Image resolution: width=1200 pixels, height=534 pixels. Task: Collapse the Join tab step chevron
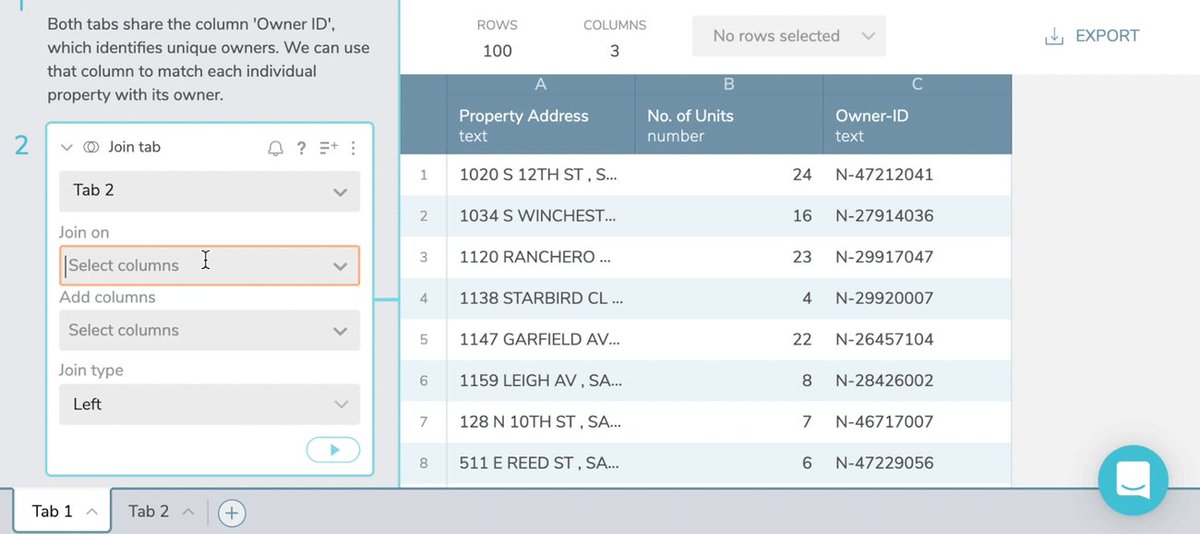coord(67,147)
